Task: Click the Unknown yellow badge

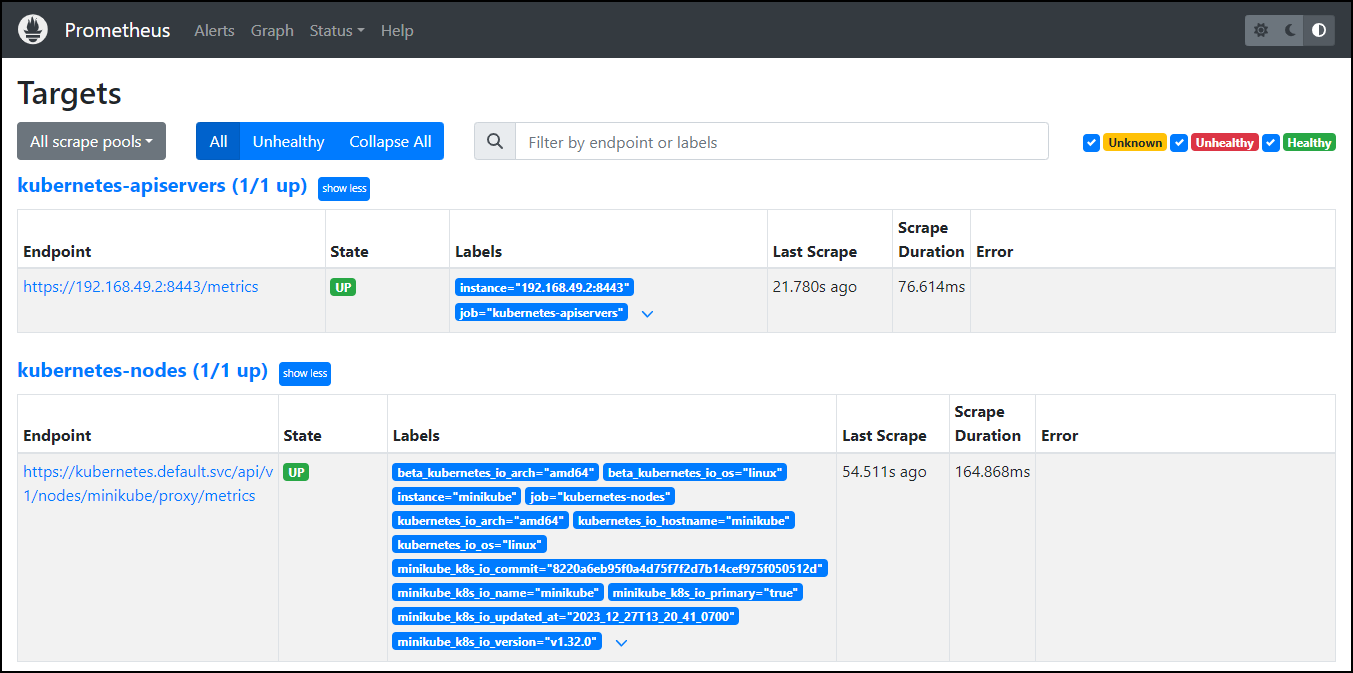Action: 1135,143
